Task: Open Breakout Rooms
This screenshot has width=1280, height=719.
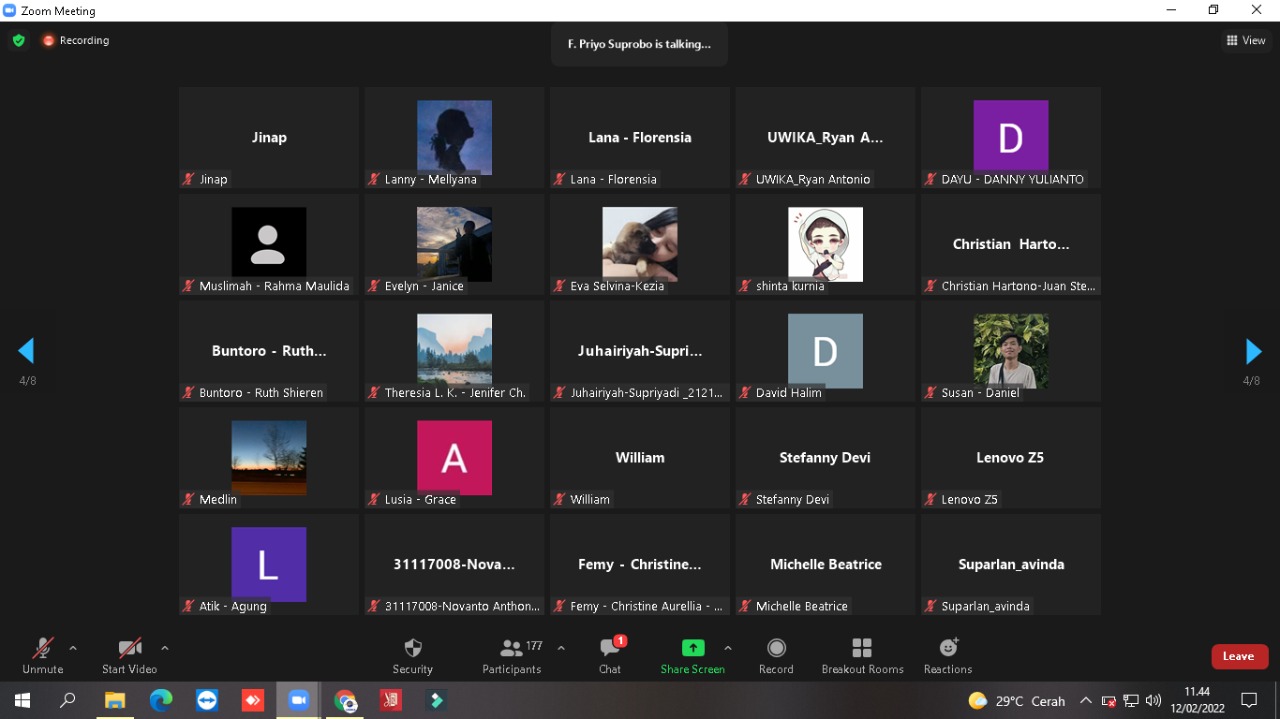Action: click(862, 655)
